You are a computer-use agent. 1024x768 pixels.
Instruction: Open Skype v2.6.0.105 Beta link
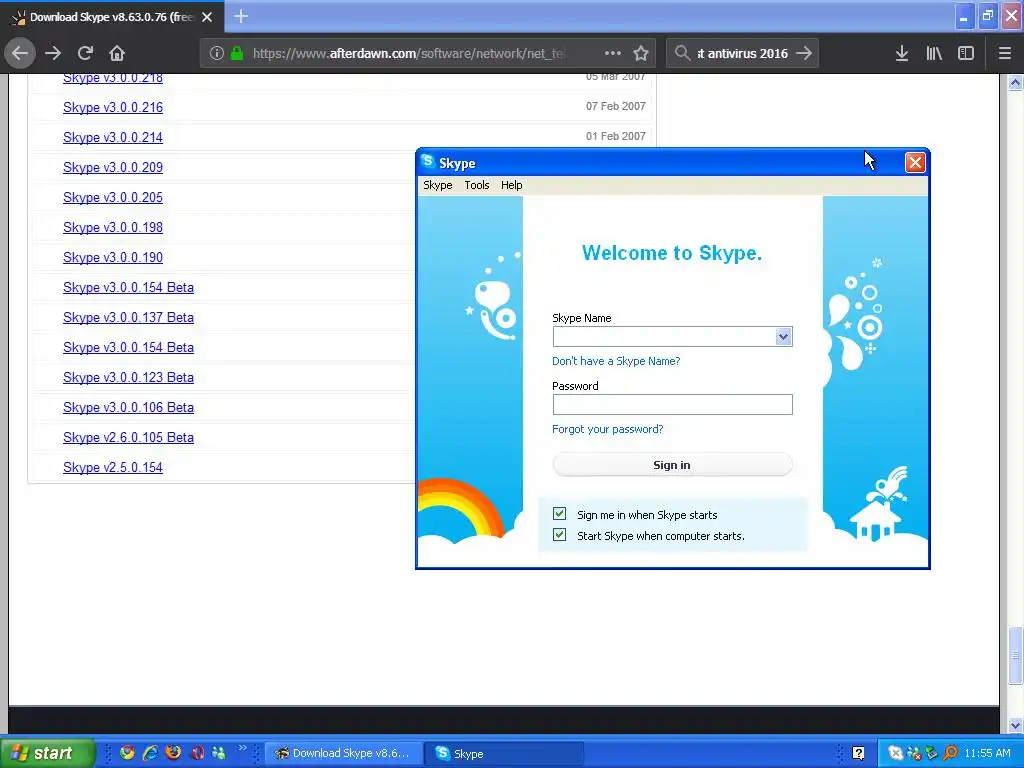(x=128, y=438)
